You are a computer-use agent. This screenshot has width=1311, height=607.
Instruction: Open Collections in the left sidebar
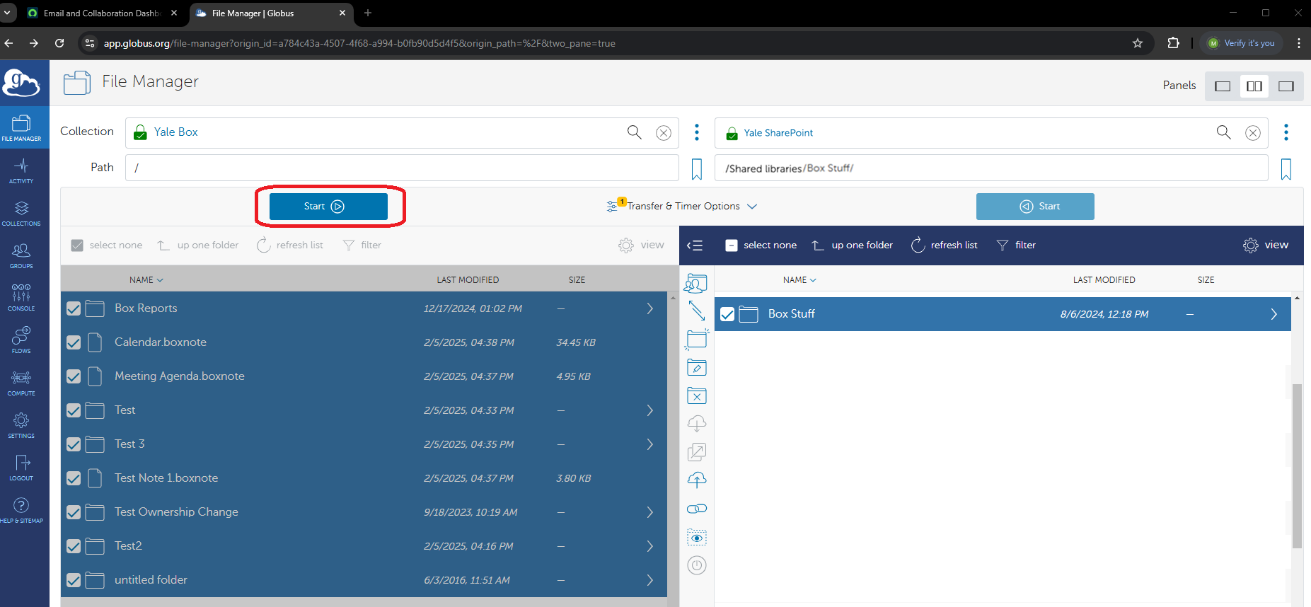(20, 213)
